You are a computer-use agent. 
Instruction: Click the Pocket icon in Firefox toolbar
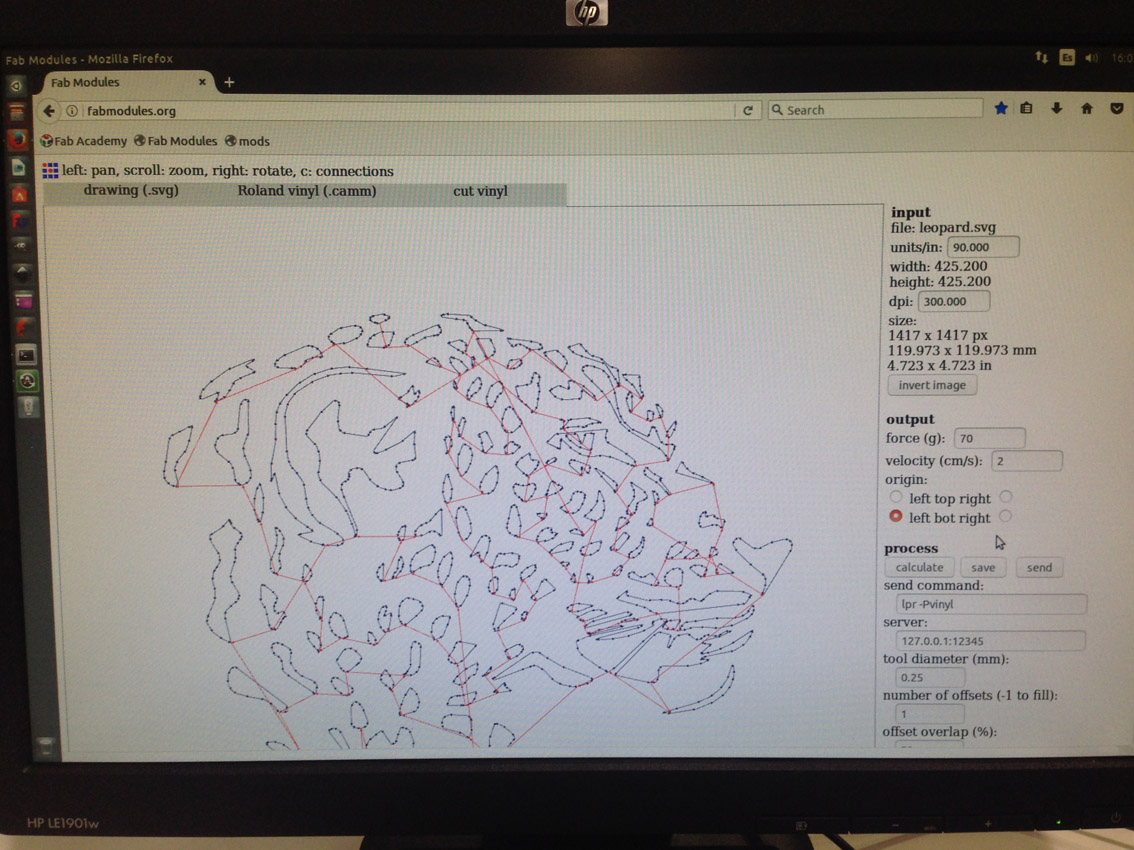[x=1117, y=109]
